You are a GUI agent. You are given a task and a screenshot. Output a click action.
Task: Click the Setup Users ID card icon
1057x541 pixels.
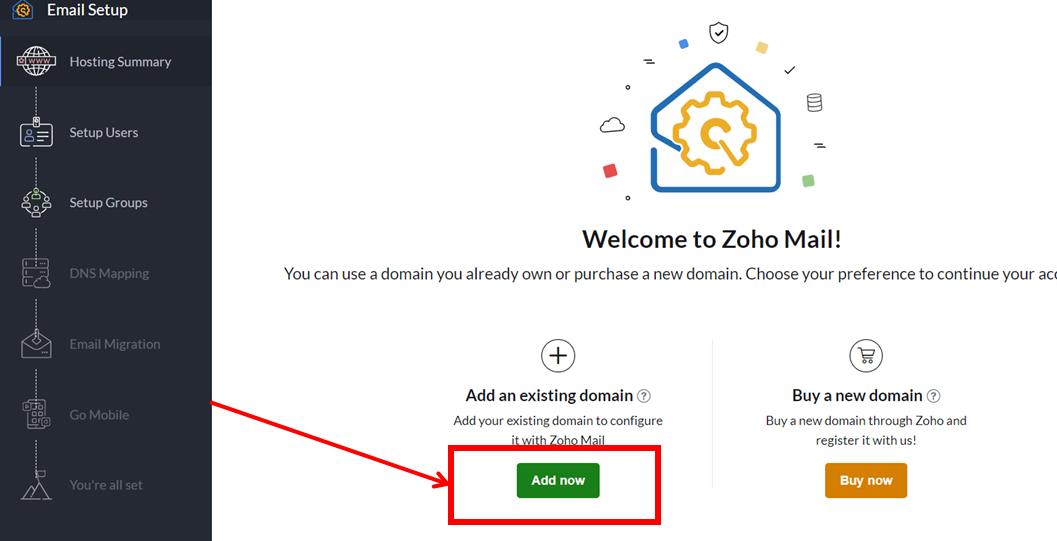tap(36, 133)
